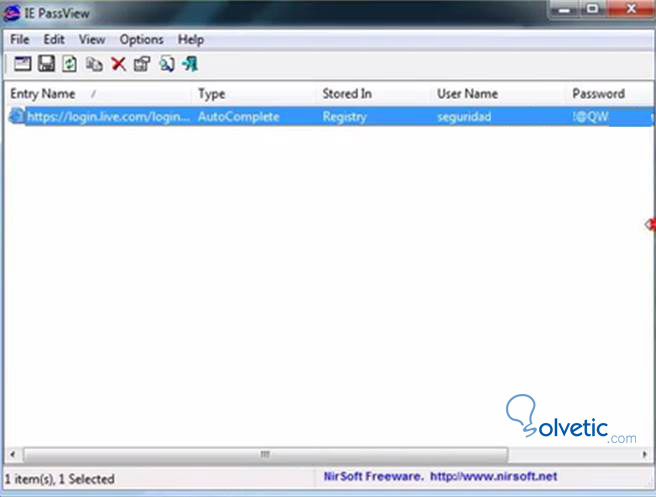Open the Options menu
The image size is (656, 497).
click(x=141, y=40)
